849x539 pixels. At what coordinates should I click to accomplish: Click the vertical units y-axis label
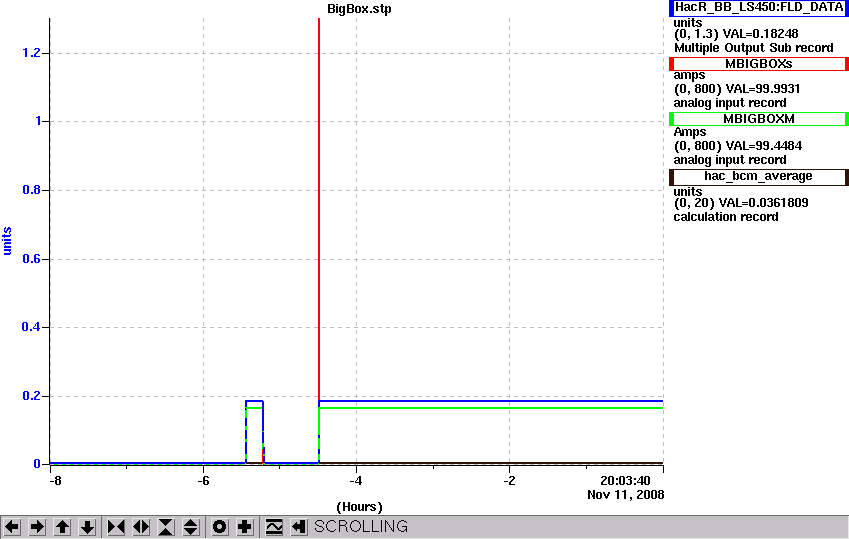coord(8,241)
